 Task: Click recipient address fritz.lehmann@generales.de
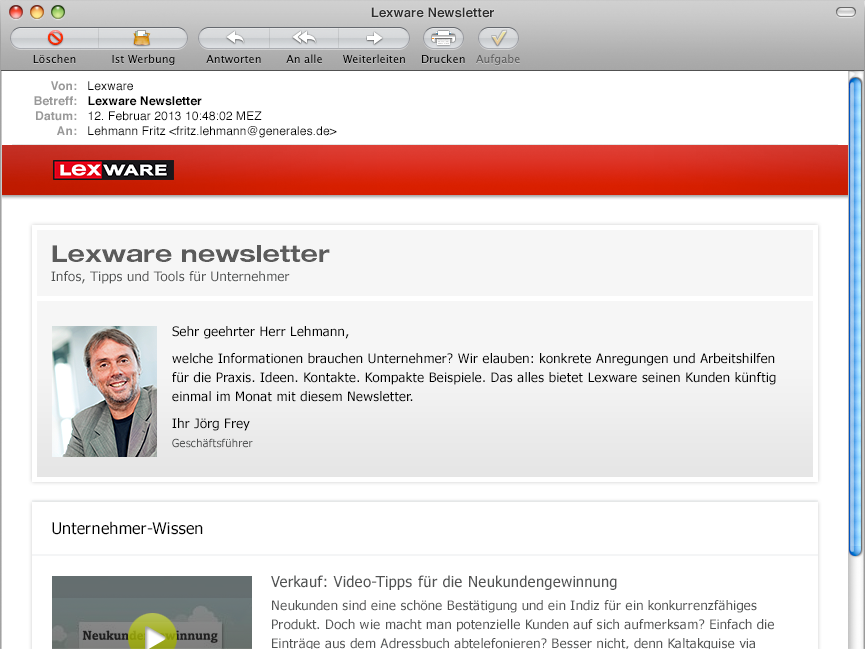[253, 131]
